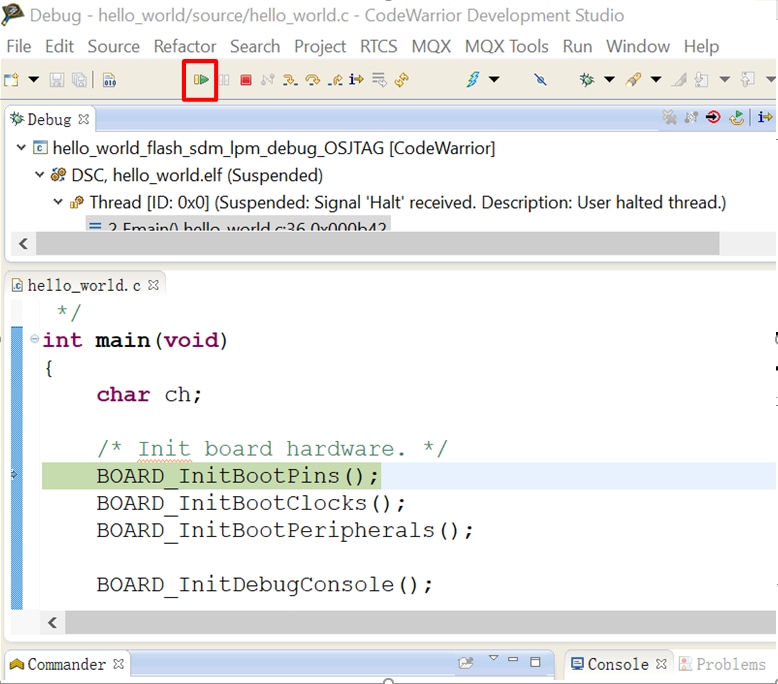Toggle Instruction Stepping Mode in toolbar

(356, 80)
